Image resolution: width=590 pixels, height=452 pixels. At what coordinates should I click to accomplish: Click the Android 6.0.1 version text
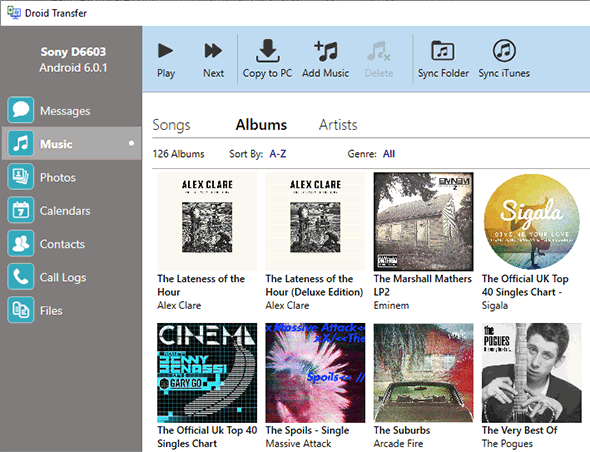click(73, 68)
